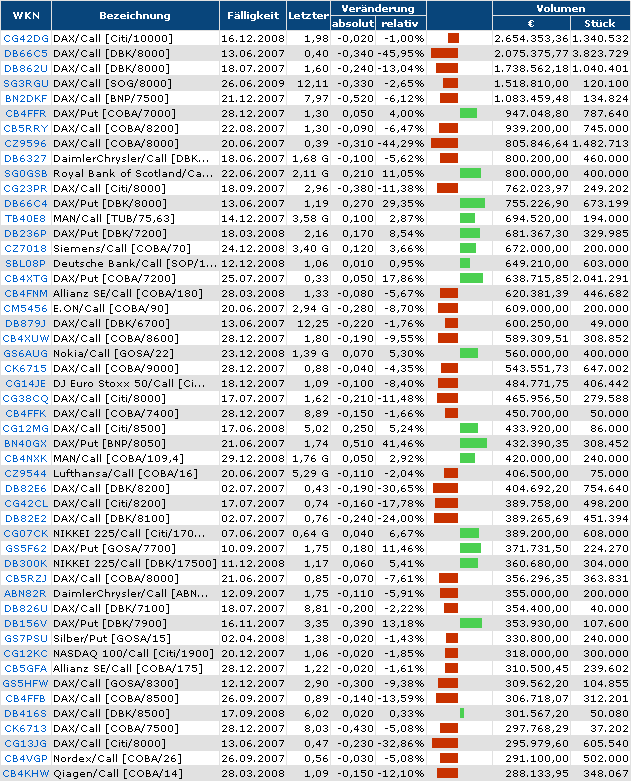Open warrant link CG38CQ
Screen dimensions: 631x782
tap(26, 398)
